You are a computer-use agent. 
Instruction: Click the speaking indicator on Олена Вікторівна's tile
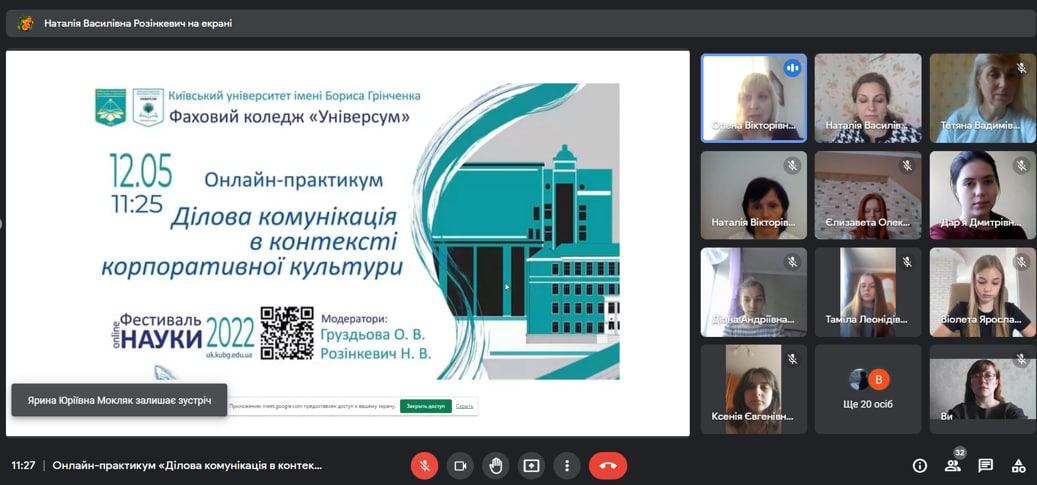pos(792,67)
